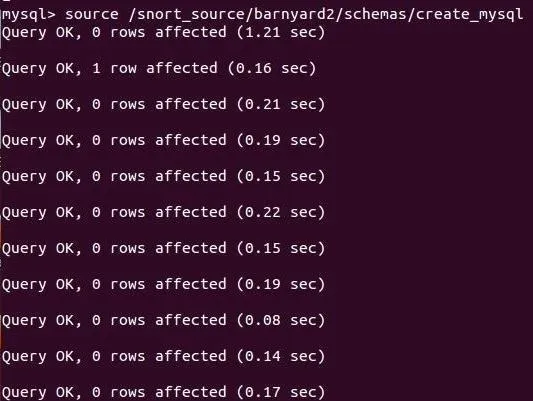533x401 pixels.
Task: Click the line showing 0.08 sec
Action: point(164,320)
